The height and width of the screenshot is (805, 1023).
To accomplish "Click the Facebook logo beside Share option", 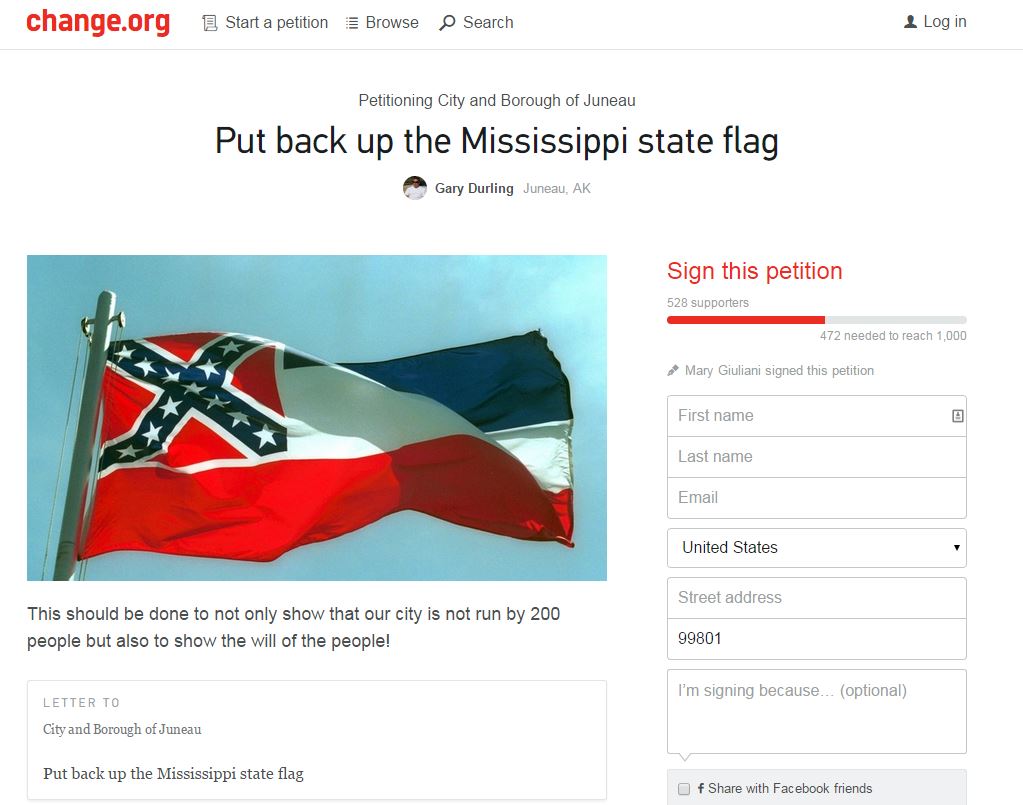I will [701, 788].
